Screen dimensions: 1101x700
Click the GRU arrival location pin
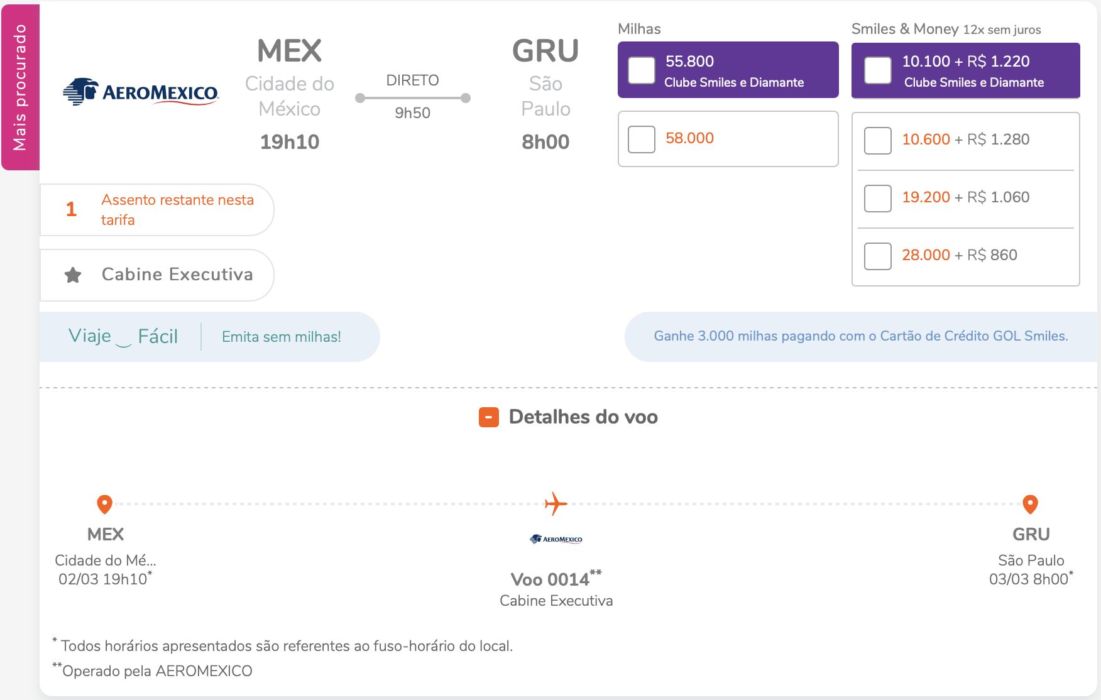pyautogui.click(x=1030, y=504)
